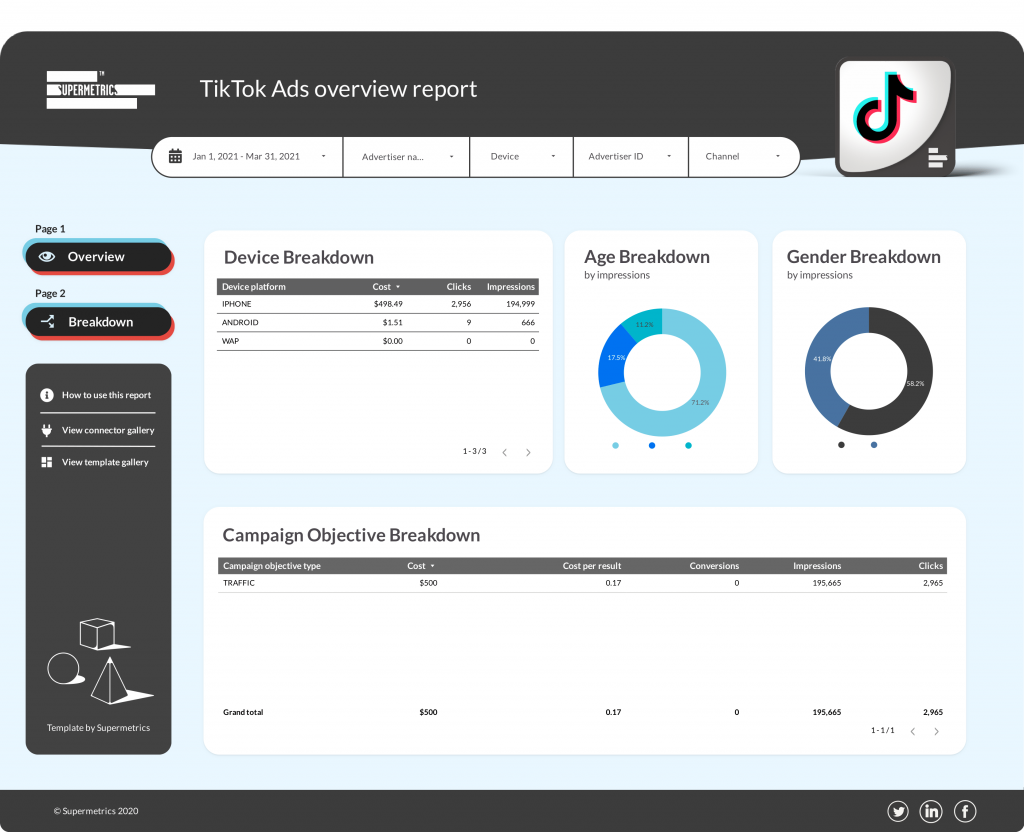Viewport: 1024px width, 832px height.
Task: Click Template by Supermetrics text
Action: 98,728
